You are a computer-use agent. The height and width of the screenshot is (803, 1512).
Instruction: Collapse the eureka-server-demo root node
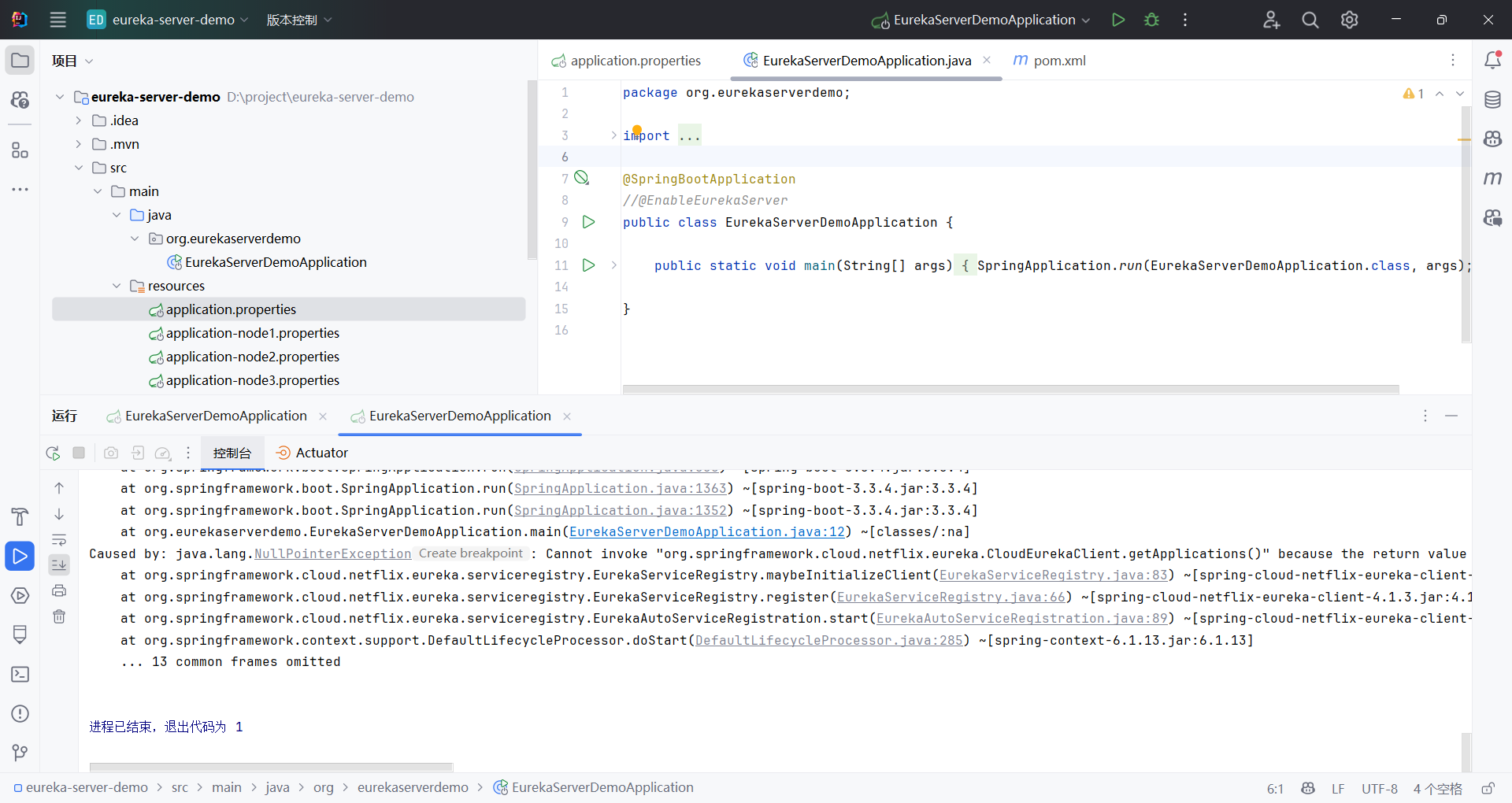pos(60,97)
